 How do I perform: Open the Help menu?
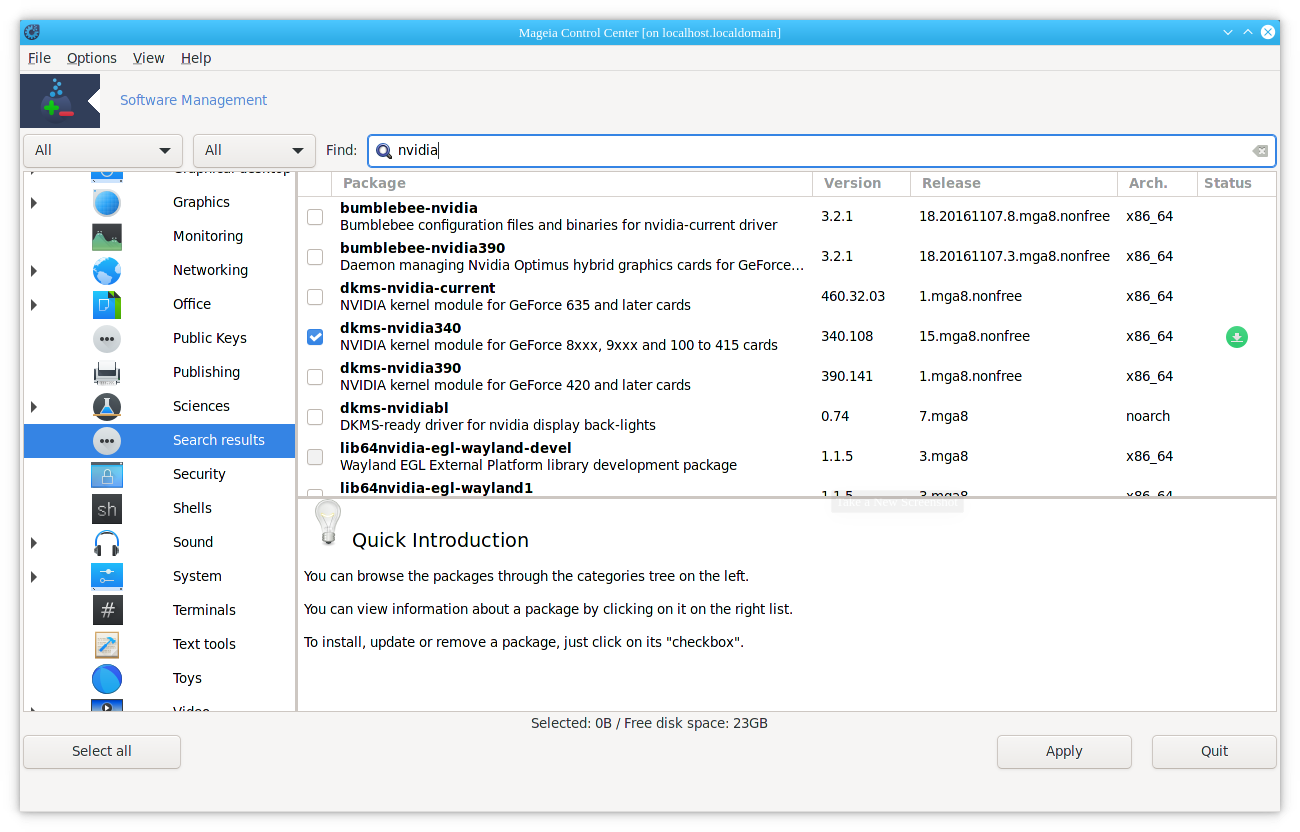(196, 58)
